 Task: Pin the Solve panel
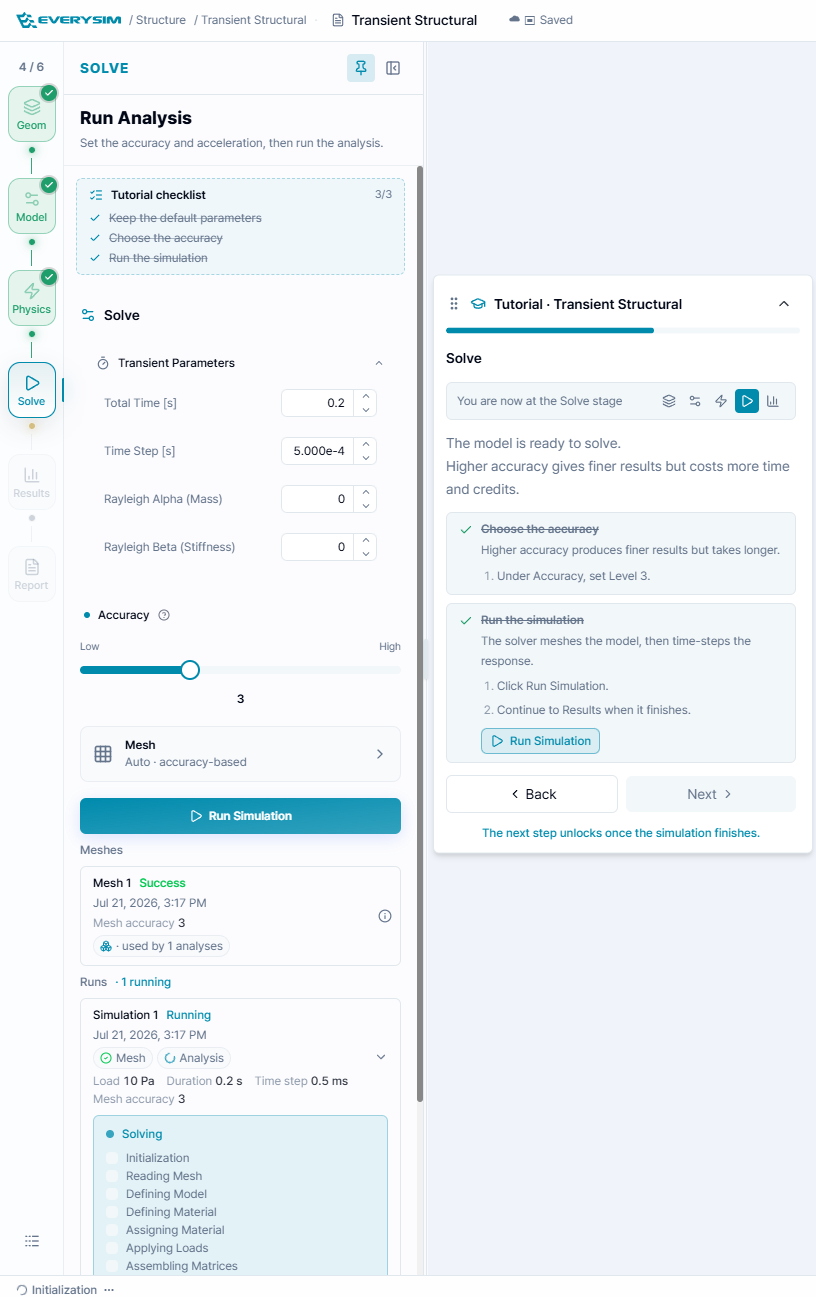pos(361,68)
